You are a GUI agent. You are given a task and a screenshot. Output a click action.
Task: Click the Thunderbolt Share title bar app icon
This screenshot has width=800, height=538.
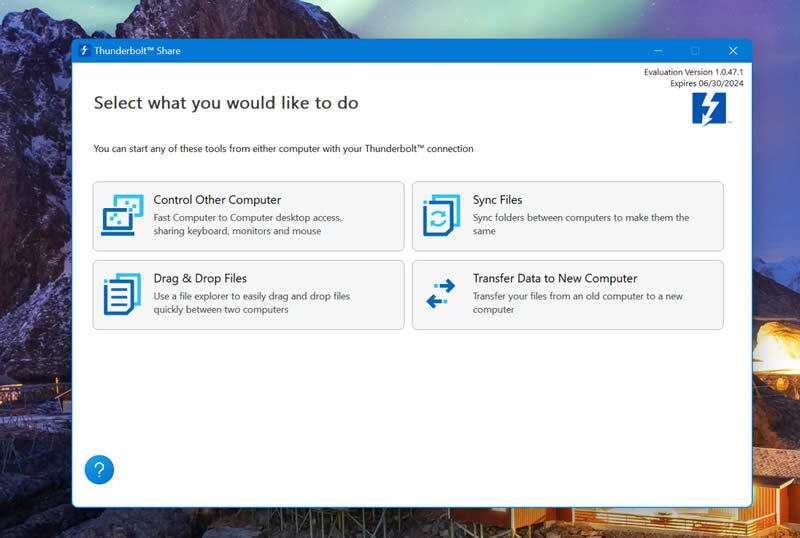[x=84, y=51]
